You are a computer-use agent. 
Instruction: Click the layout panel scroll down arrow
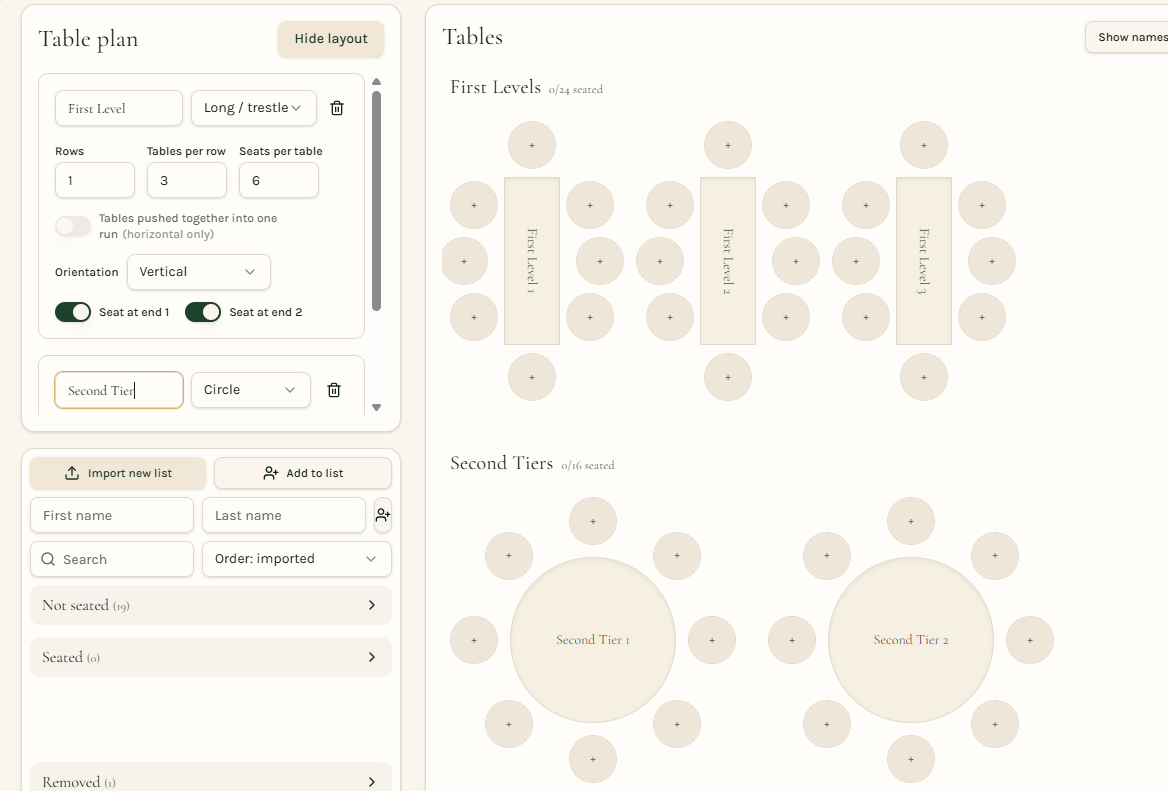pyautogui.click(x=376, y=407)
